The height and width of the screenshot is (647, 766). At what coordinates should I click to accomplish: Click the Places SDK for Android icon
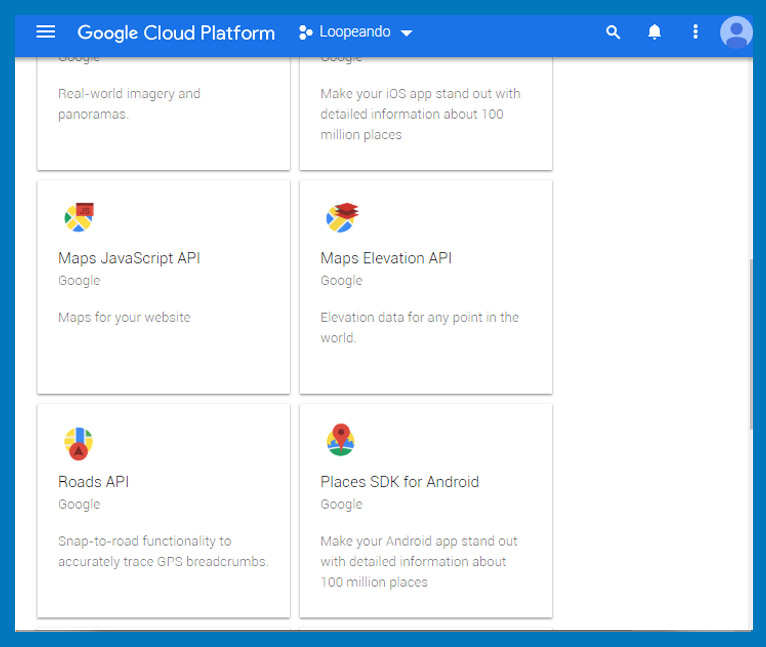tap(340, 440)
